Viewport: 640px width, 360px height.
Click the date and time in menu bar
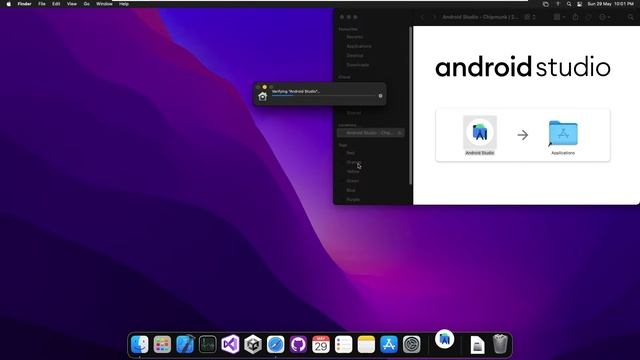tap(611, 4)
